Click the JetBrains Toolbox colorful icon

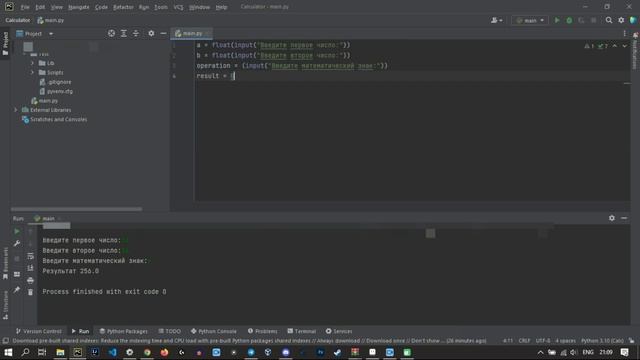point(633,20)
